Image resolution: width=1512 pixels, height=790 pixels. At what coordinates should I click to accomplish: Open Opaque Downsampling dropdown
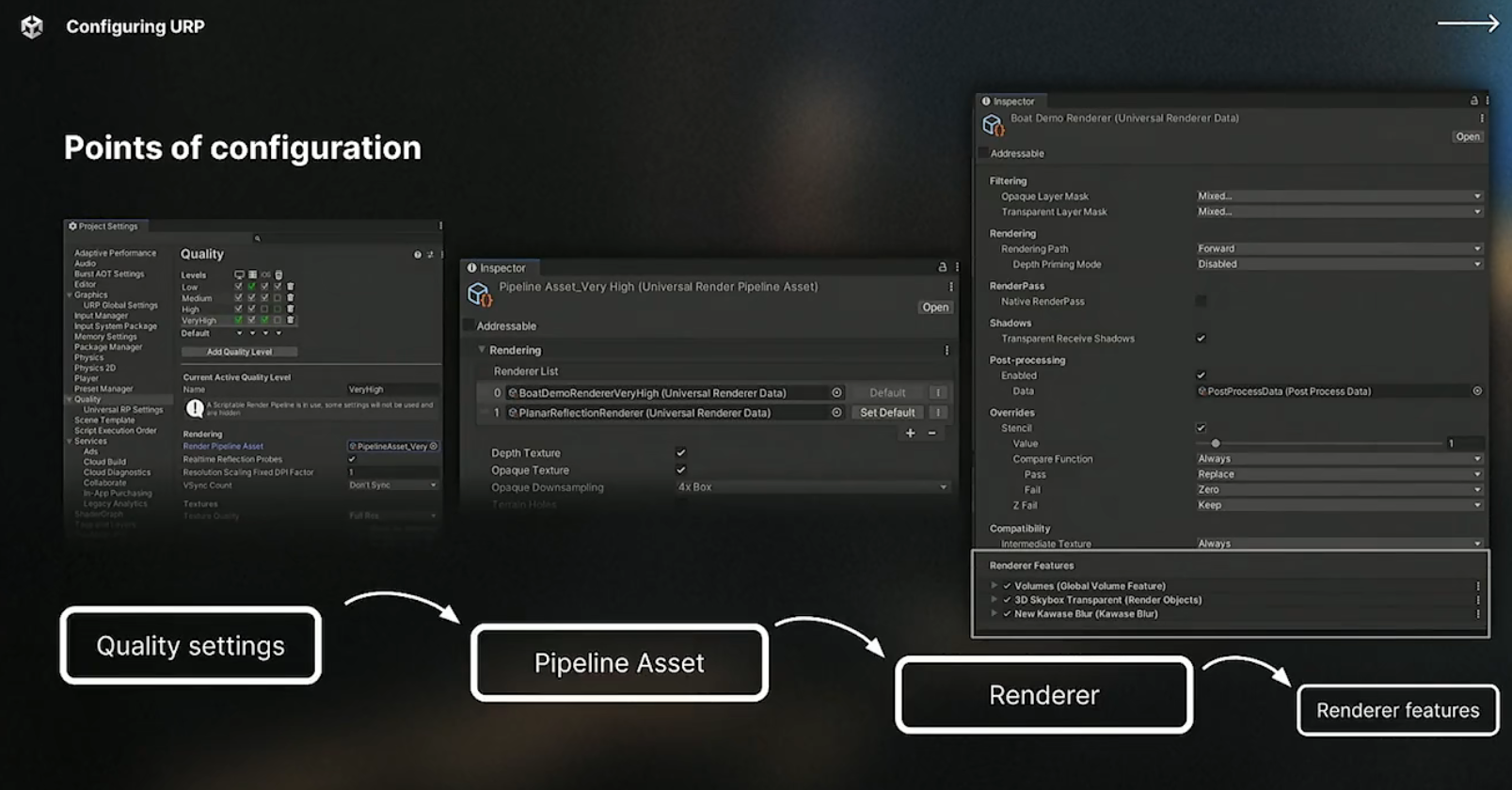(812, 487)
